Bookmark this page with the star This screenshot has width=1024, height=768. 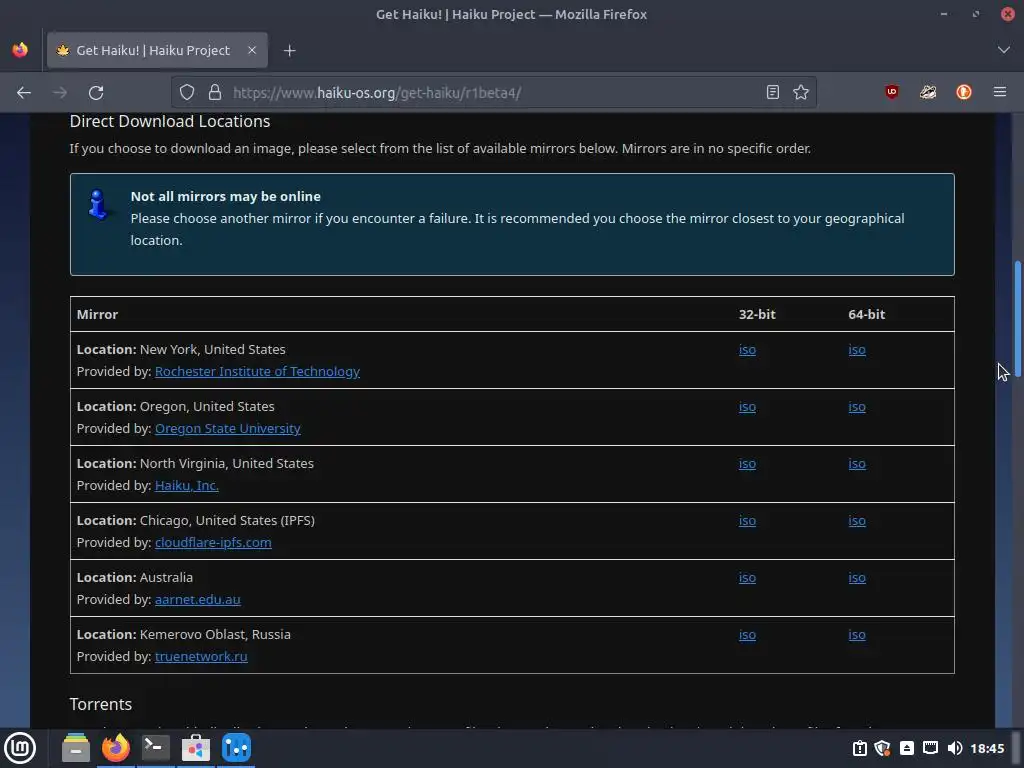point(801,93)
